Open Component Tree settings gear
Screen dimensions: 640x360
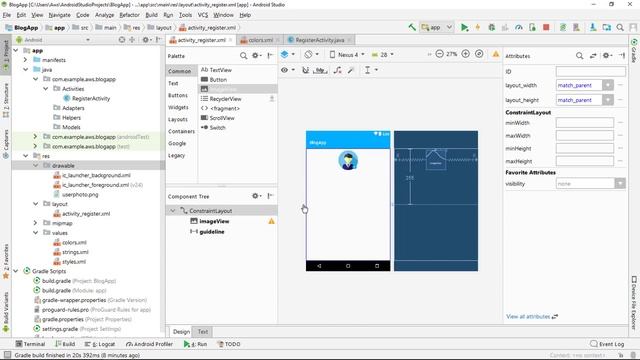(x=256, y=196)
